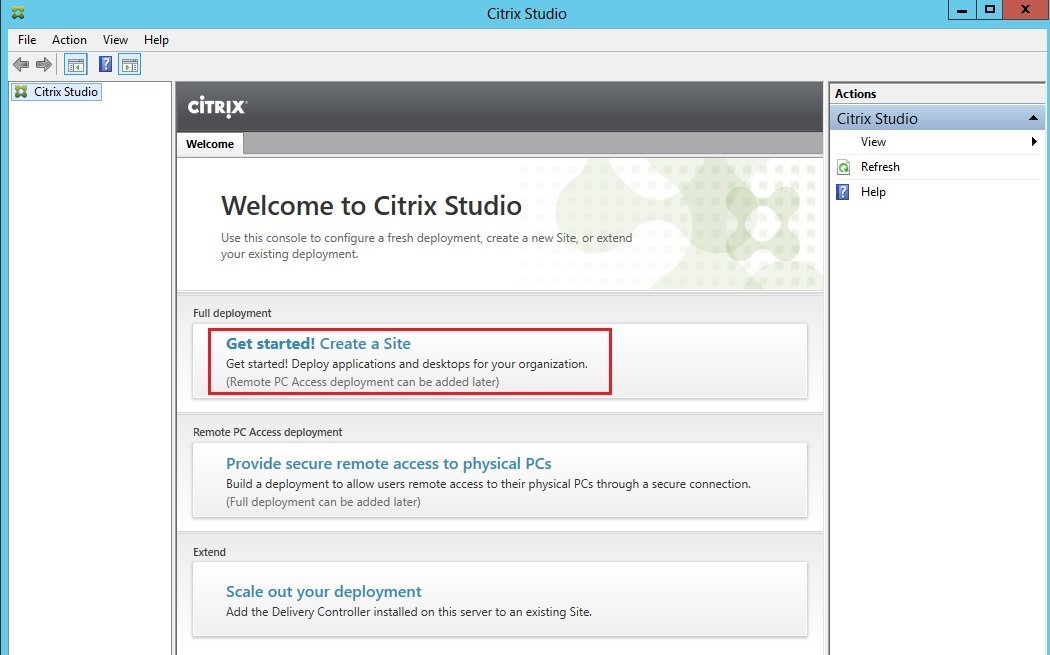Click the Extend section label
Viewport: 1050px width, 655px height.
[209, 552]
